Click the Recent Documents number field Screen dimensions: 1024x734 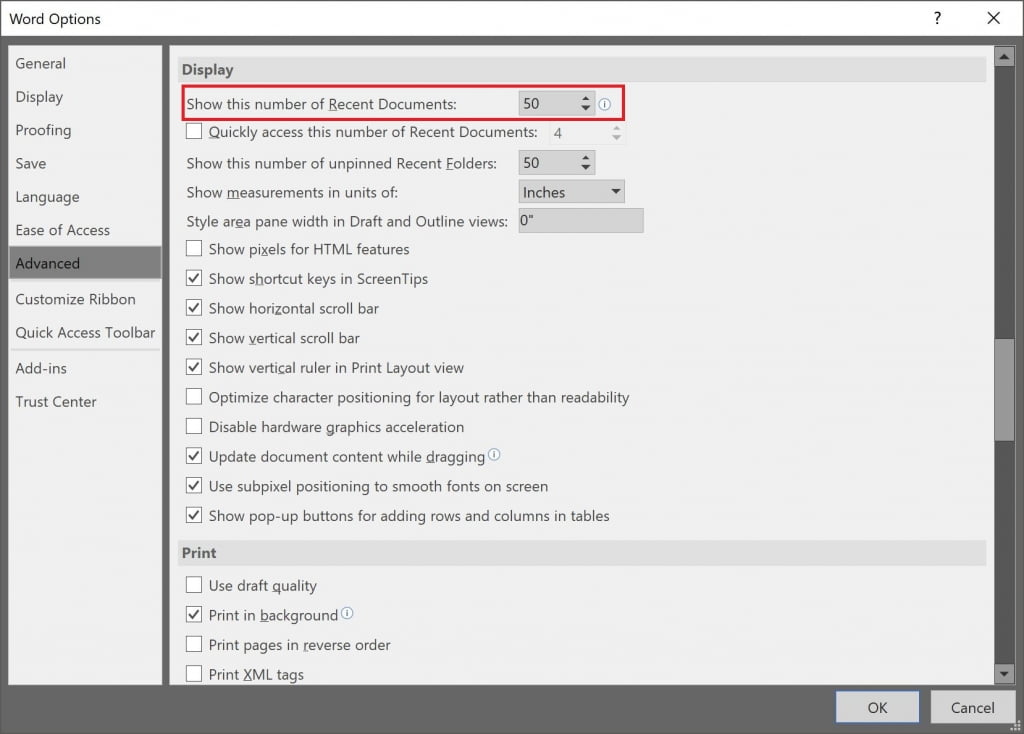coord(548,103)
